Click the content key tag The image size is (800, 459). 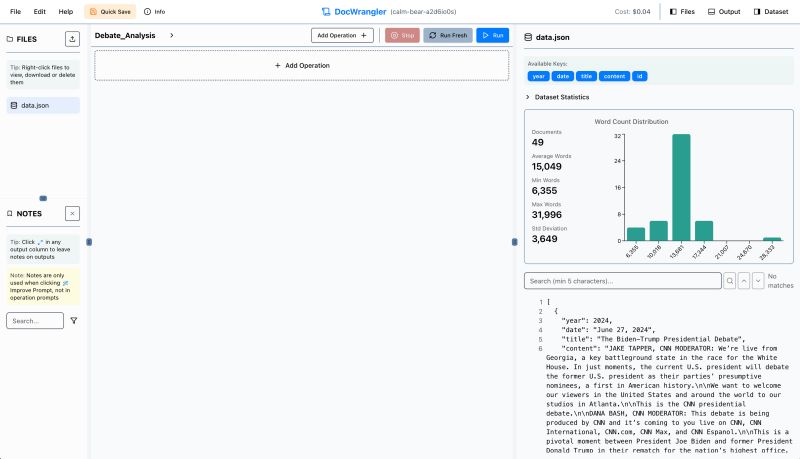click(614, 76)
